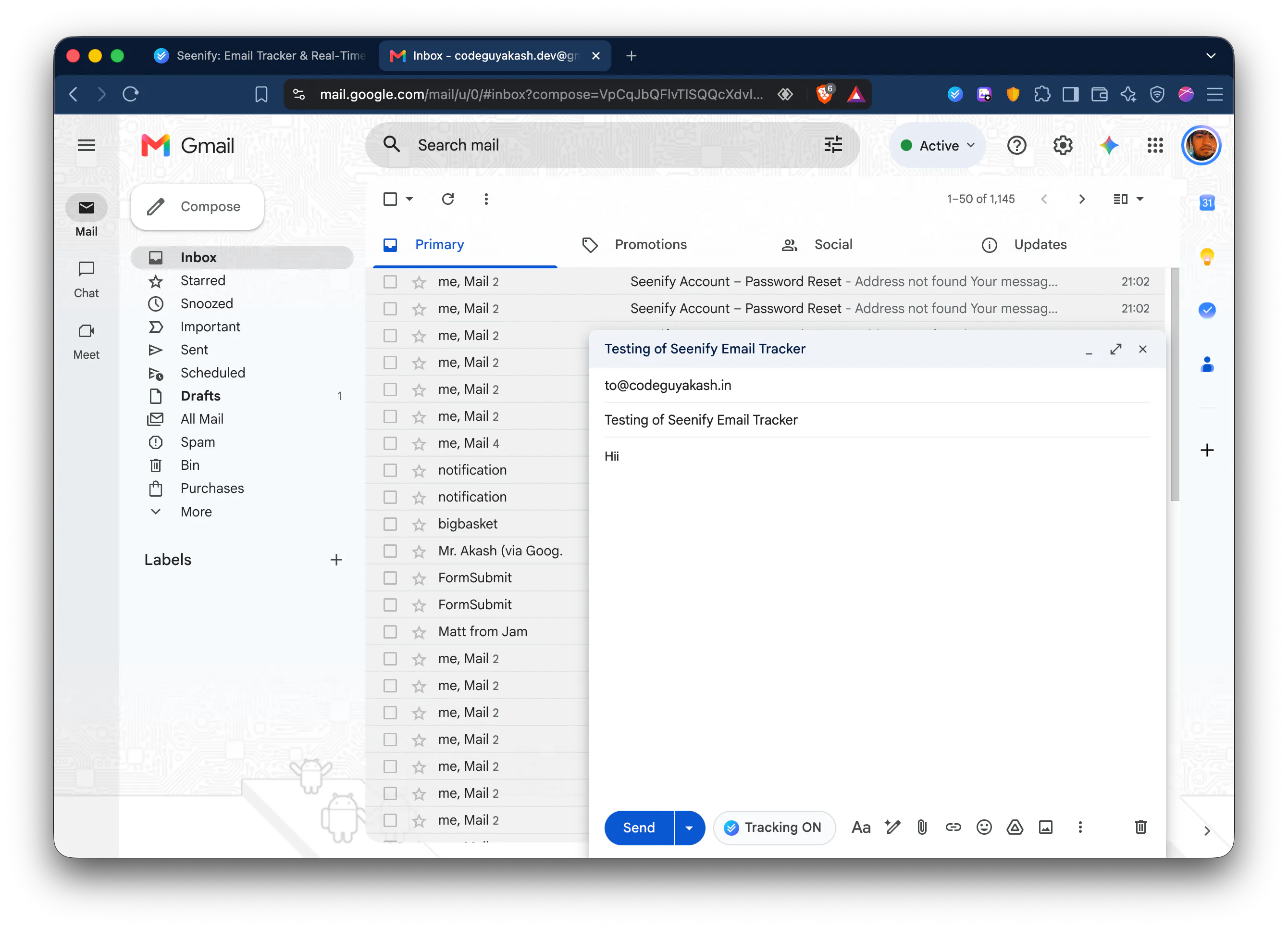Get add-ons with the plus icon
Screen dimensions: 1288x929
pos(1207,450)
